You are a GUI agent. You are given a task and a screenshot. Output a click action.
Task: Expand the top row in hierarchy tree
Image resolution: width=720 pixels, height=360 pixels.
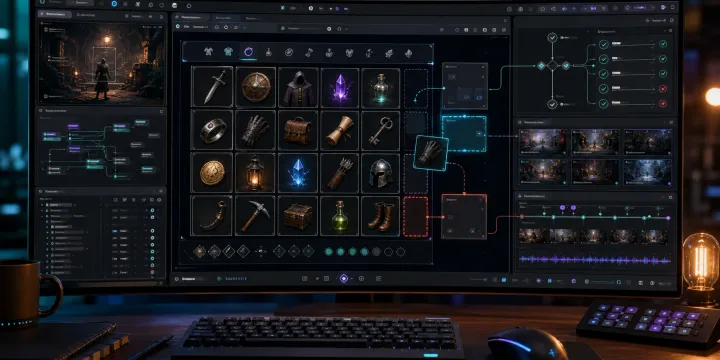tap(42, 204)
